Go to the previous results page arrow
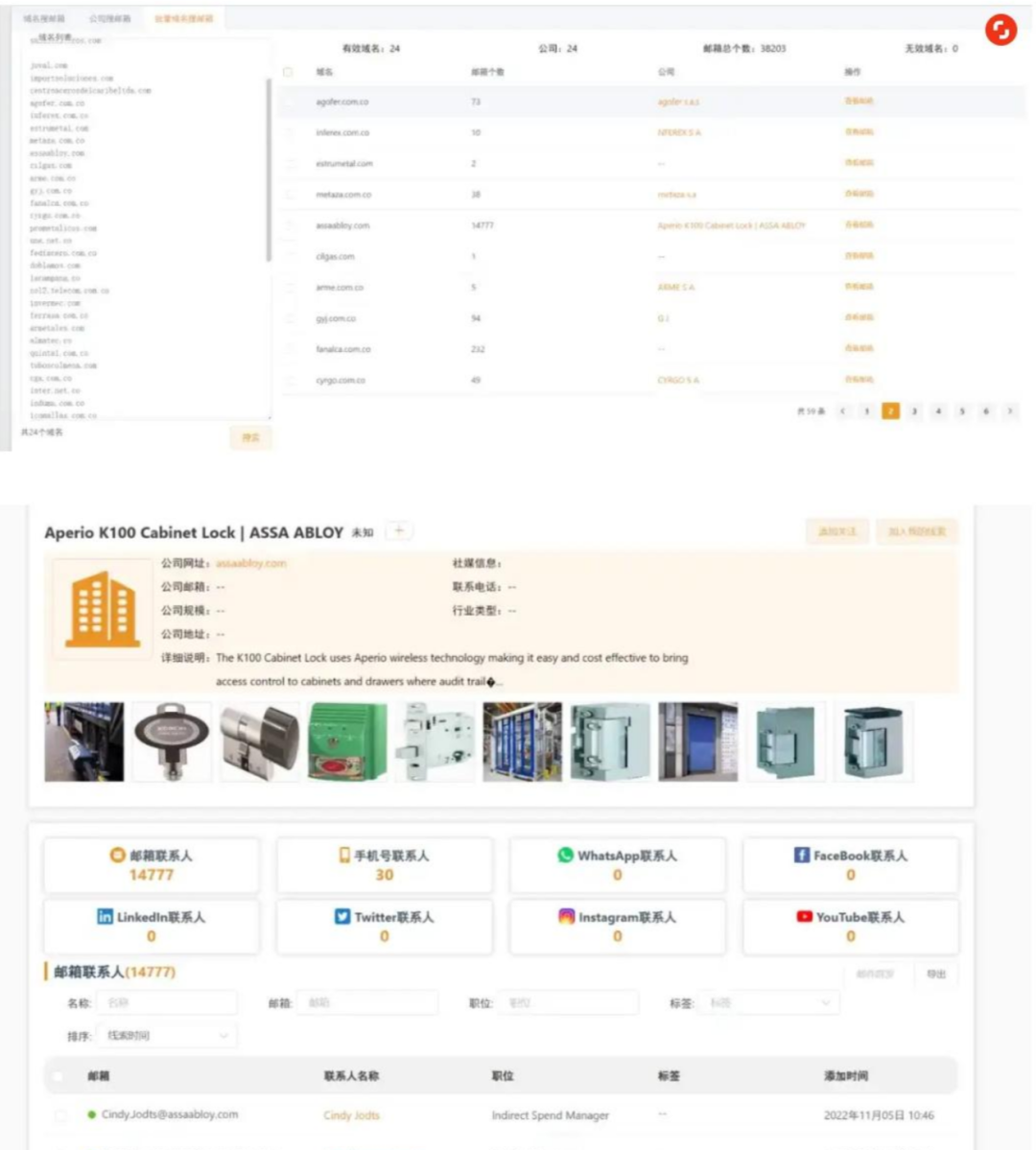Screen dimensions: 1036x1150 click(843, 411)
